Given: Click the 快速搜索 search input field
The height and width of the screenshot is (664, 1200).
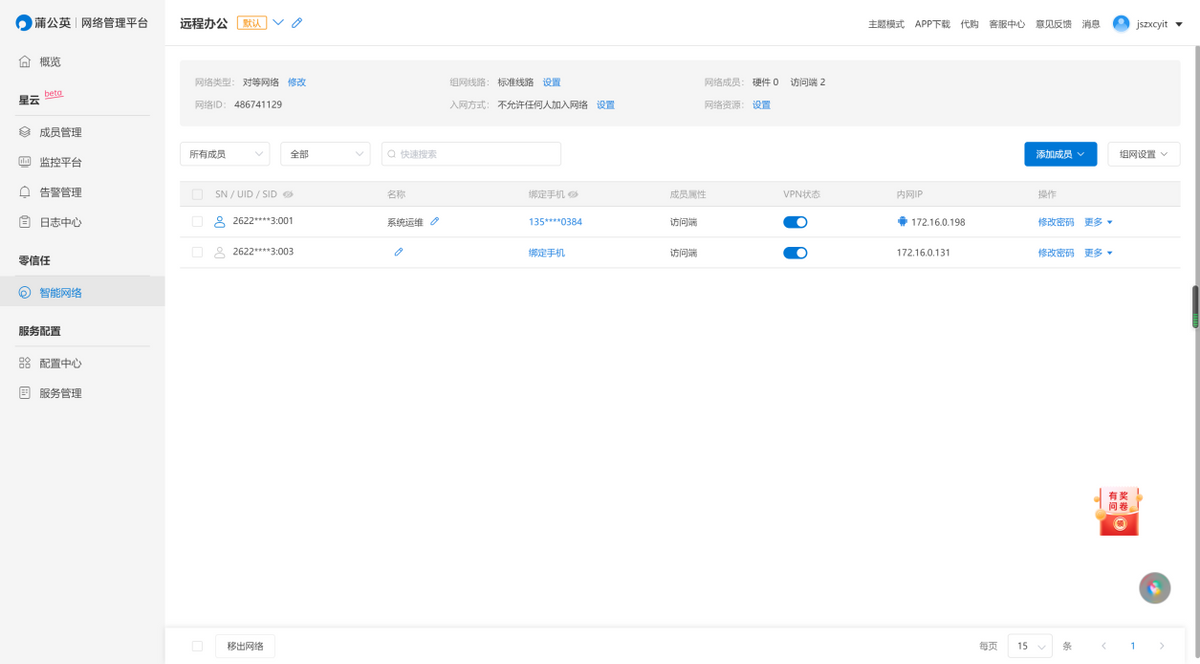Looking at the screenshot, I should click(470, 153).
